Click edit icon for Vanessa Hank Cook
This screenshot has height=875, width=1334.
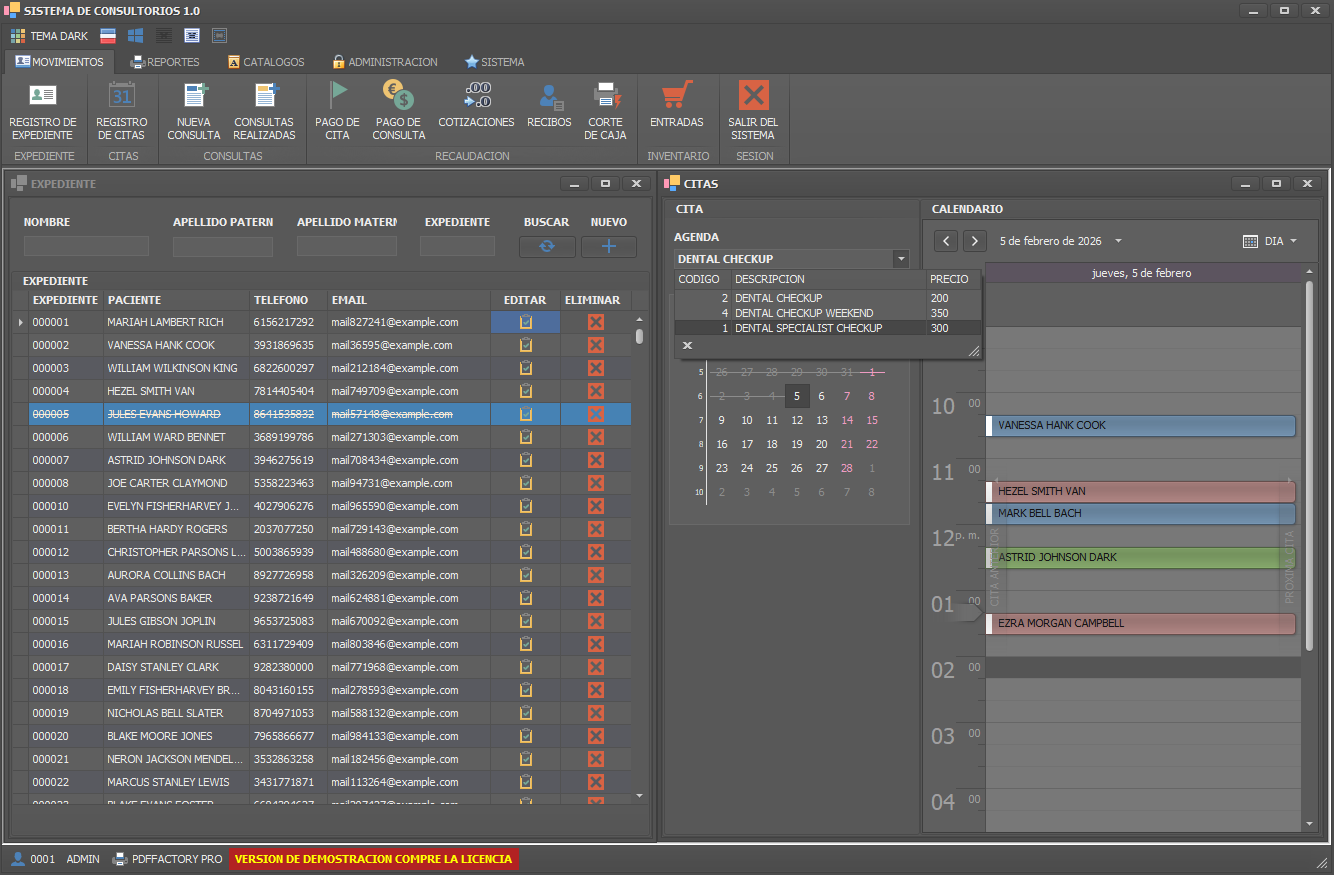(x=525, y=345)
